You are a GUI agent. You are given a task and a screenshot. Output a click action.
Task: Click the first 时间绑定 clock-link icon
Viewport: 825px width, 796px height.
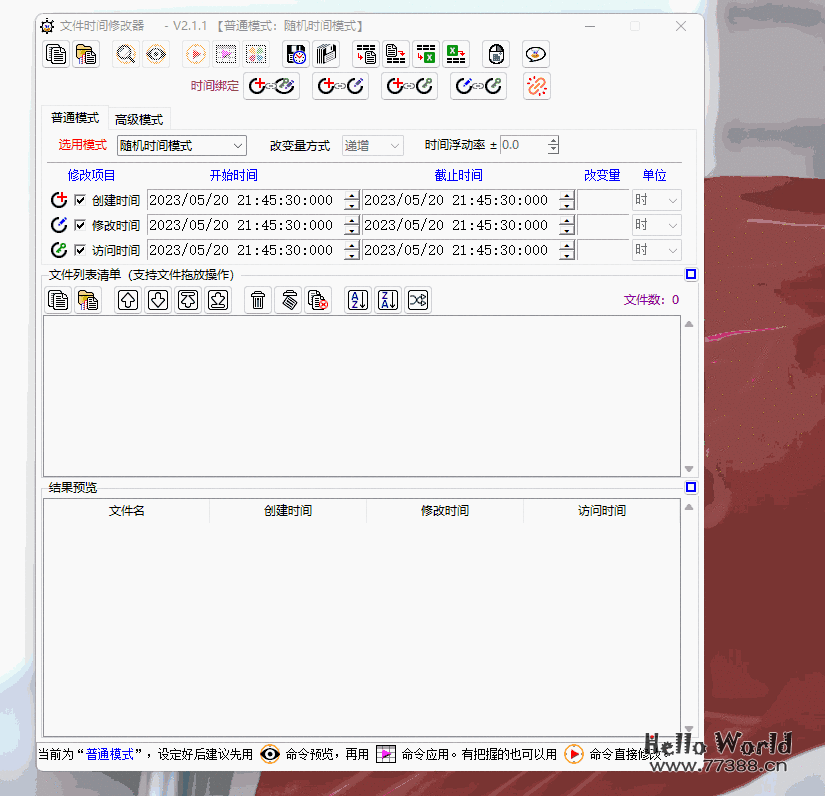[271, 86]
